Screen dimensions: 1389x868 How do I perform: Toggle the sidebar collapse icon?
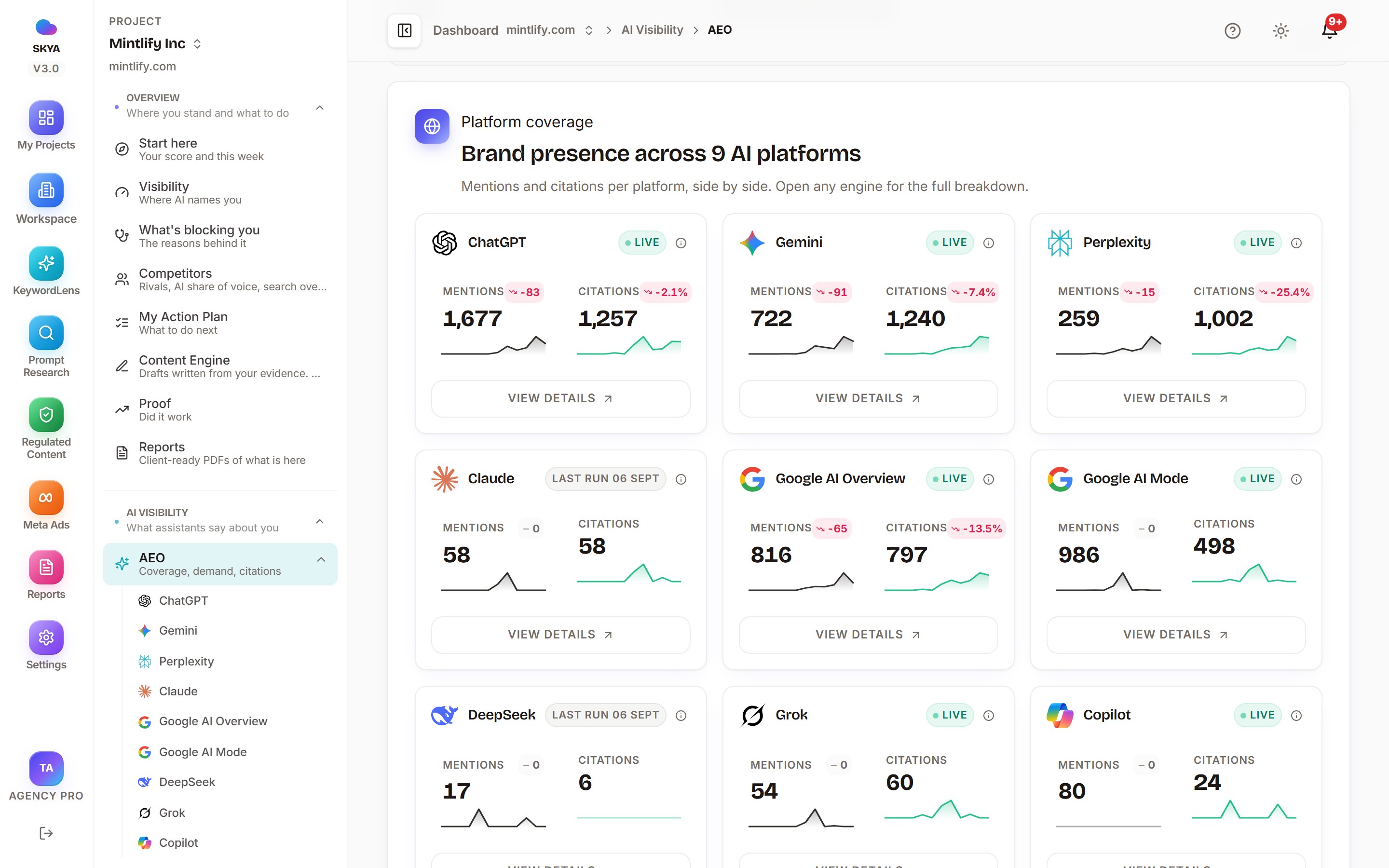tap(404, 30)
